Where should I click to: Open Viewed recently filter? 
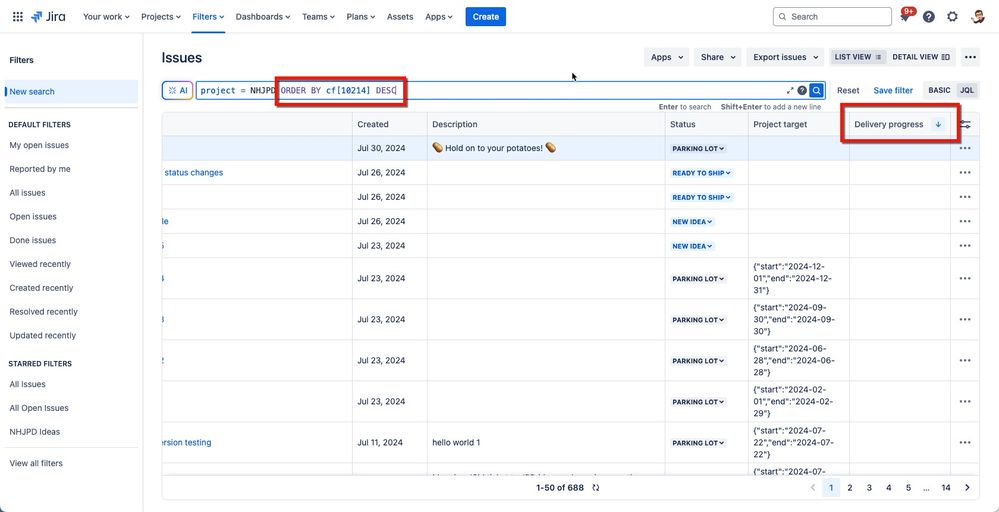[40, 264]
